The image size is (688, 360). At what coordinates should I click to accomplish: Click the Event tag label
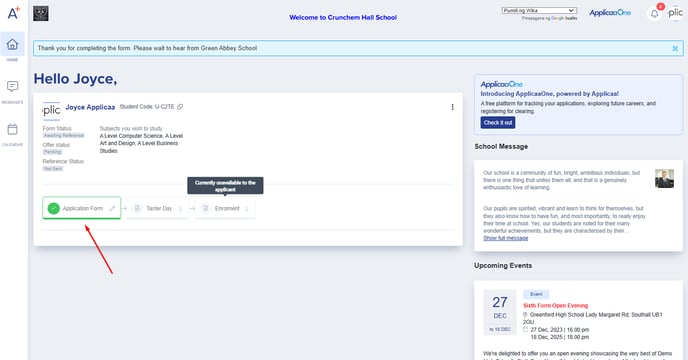tap(536, 294)
